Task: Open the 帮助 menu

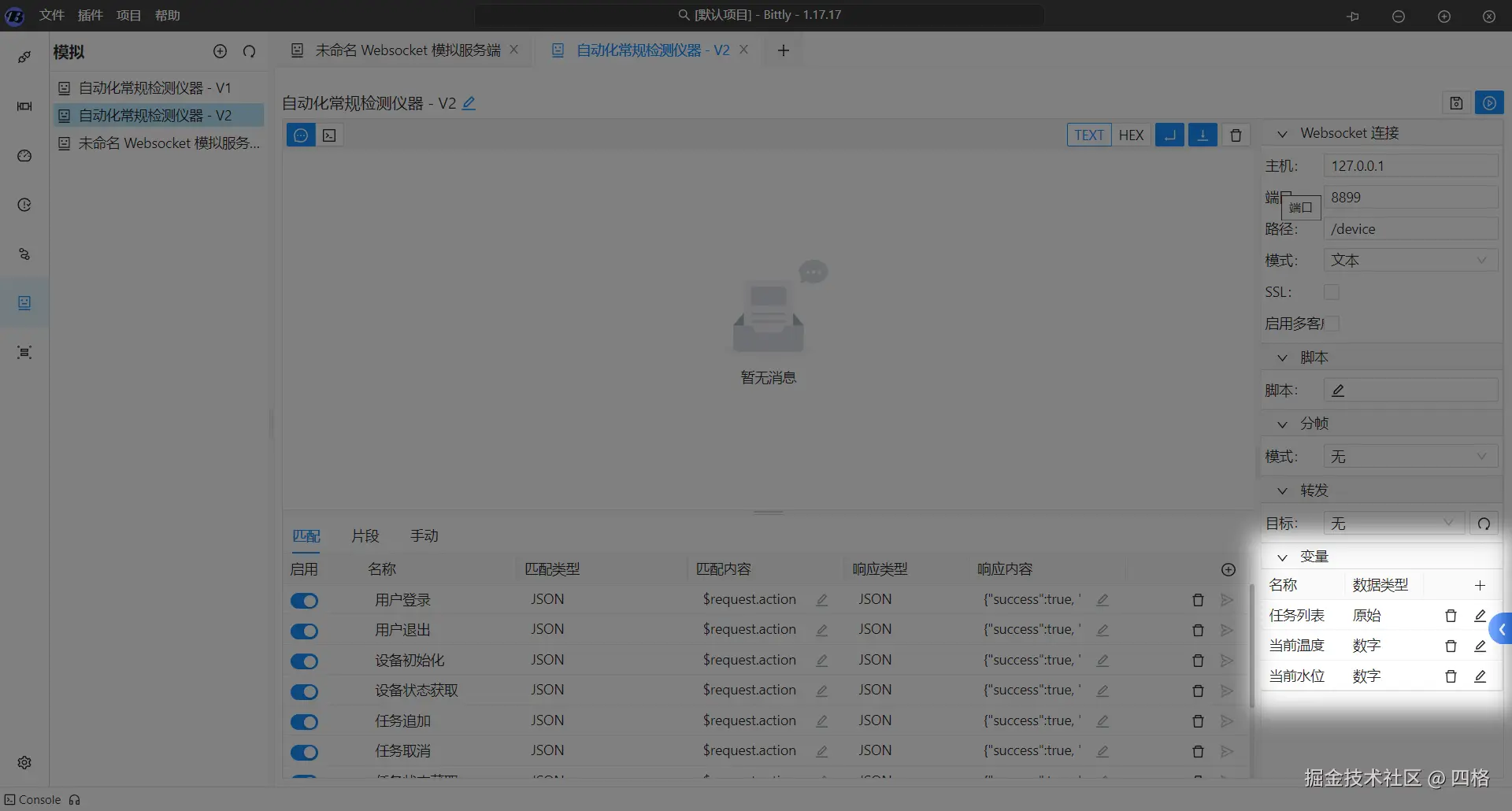Action: click(168, 15)
